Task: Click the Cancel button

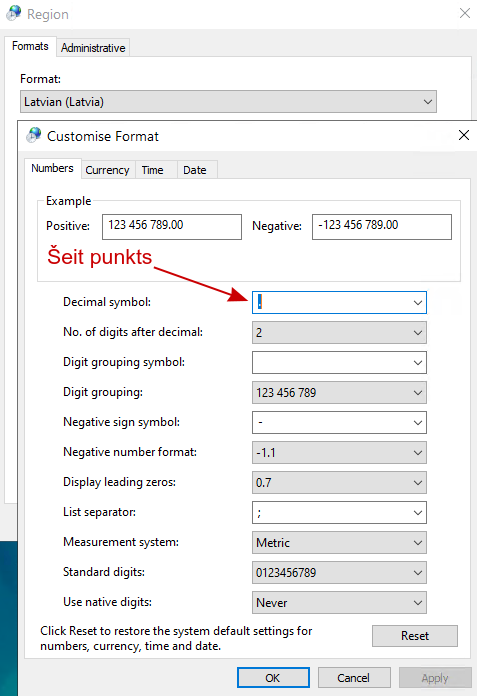Action: pos(354,678)
